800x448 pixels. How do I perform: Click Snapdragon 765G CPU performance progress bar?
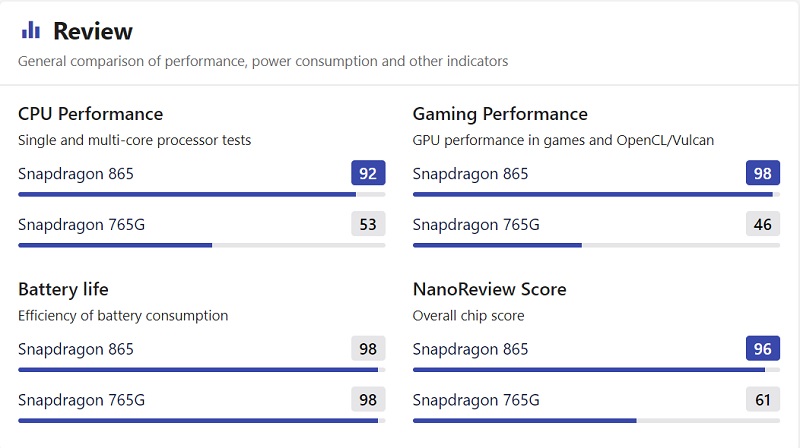click(202, 245)
